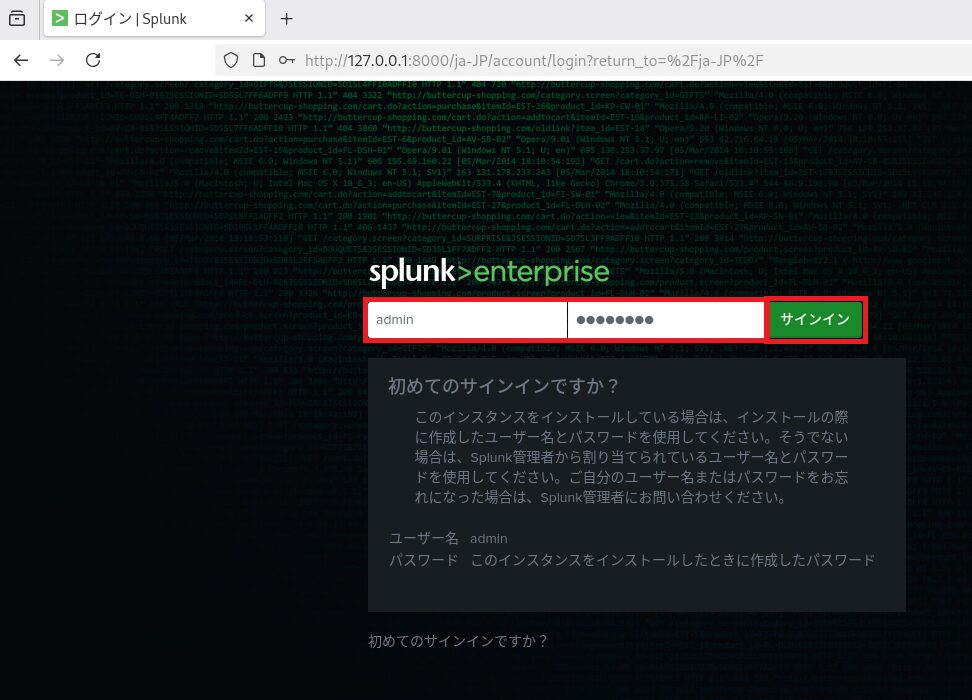Open the saved password key icon
The width and height of the screenshot is (972, 700).
(287, 60)
